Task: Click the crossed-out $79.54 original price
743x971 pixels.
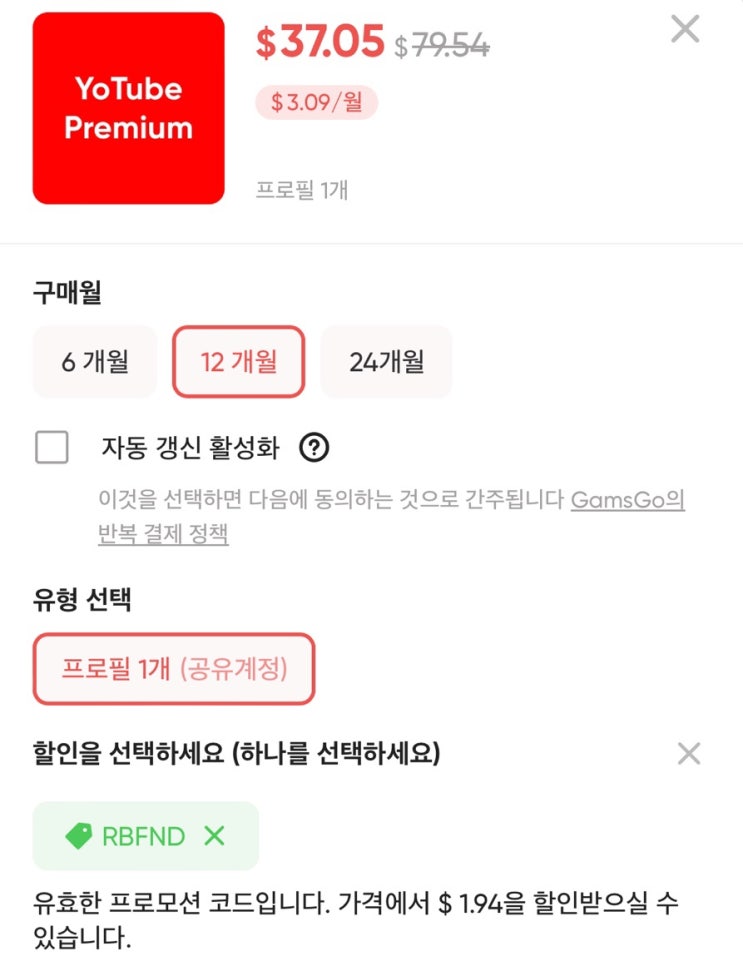Action: (x=442, y=45)
